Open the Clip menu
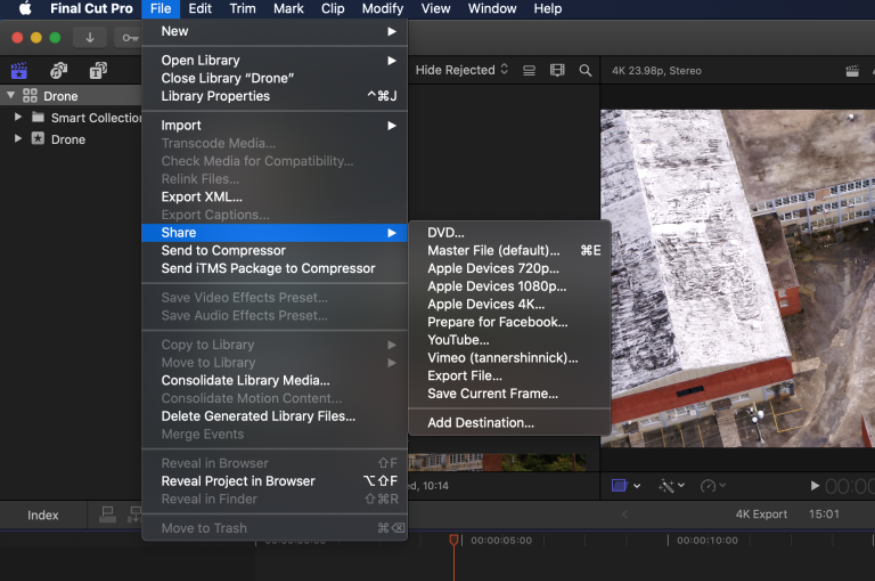Viewport: 875px width, 581px height. [x=333, y=8]
